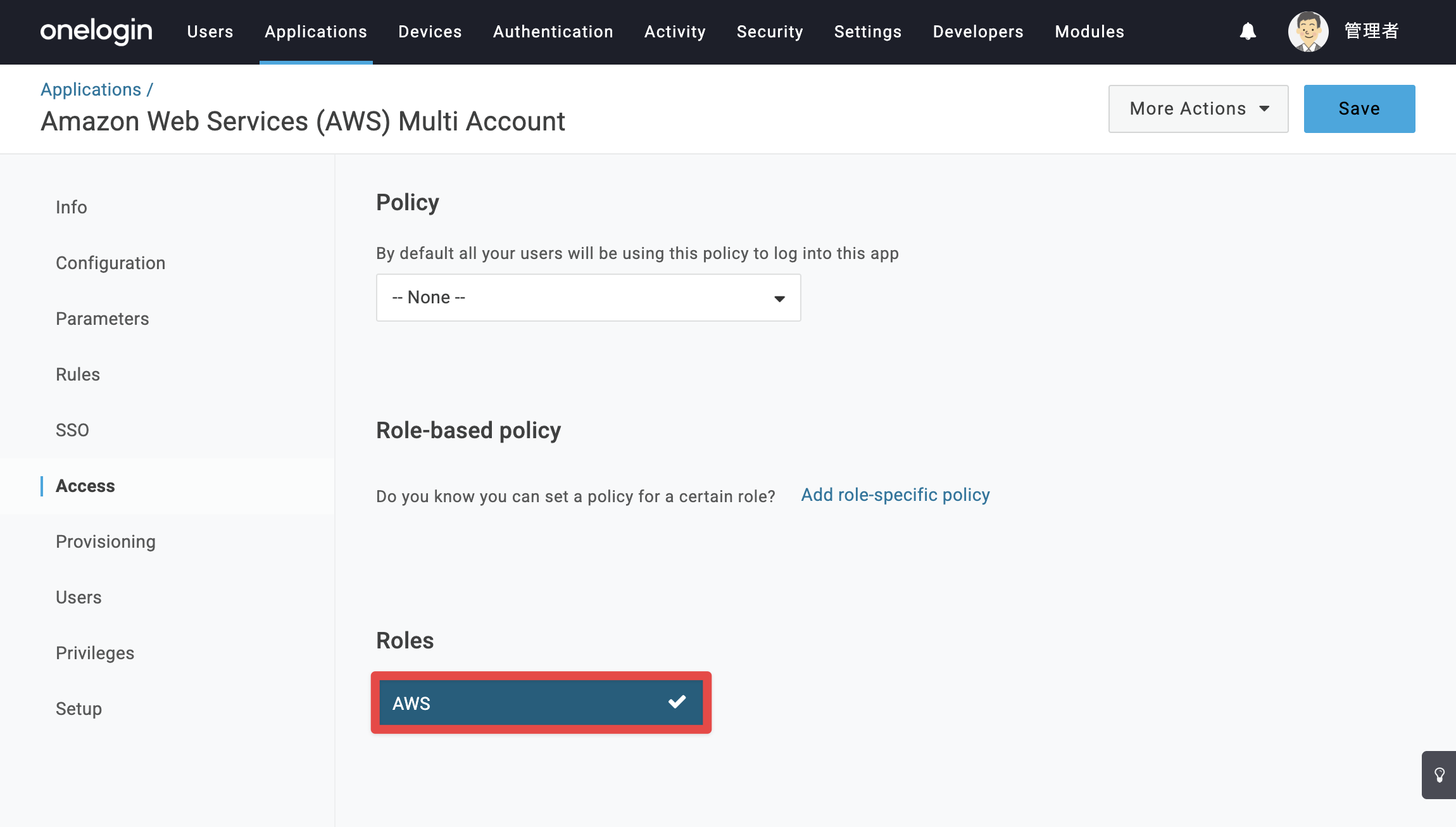Screen dimensions: 1456x827
Task: Save the application settings
Action: point(1360,109)
